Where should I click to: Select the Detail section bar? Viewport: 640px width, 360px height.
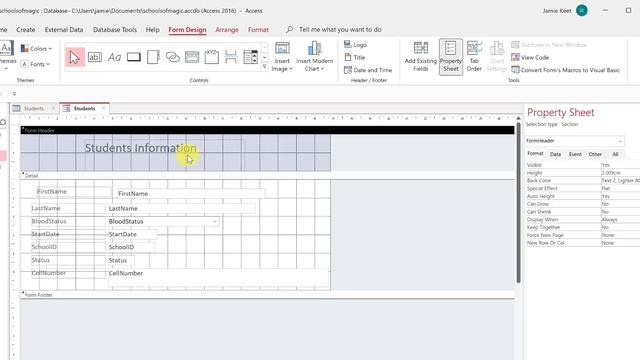[267, 176]
